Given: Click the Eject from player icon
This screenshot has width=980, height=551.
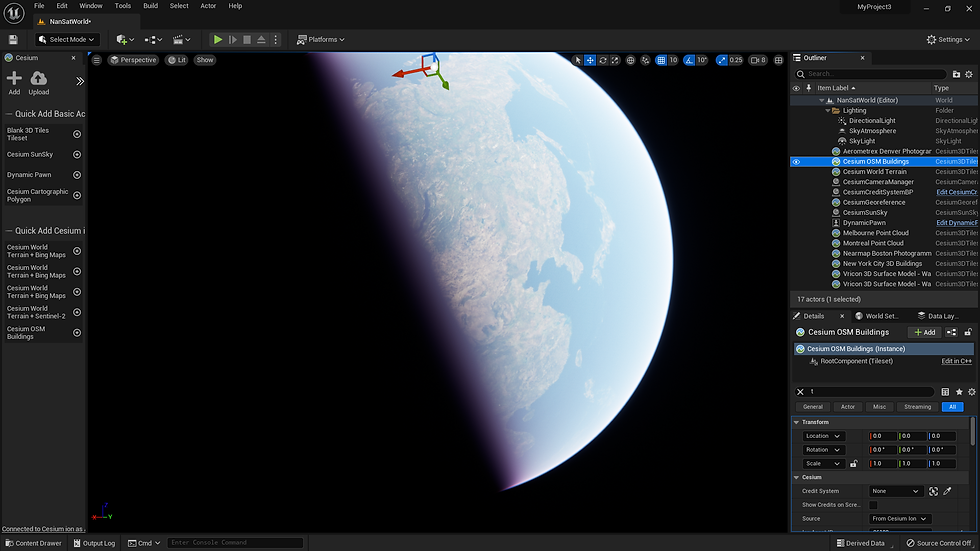Looking at the screenshot, I should point(261,39).
